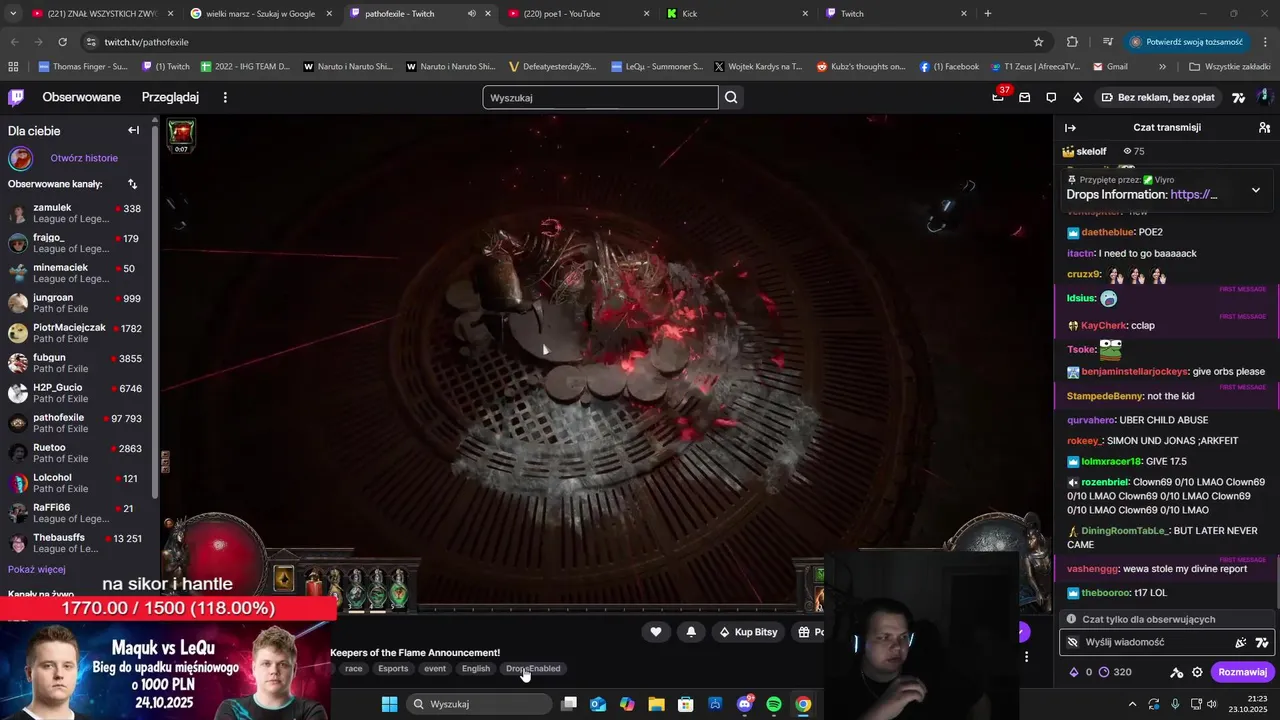Open the Obserwowane menu item
The height and width of the screenshot is (720, 1280).
pyautogui.click(x=81, y=97)
